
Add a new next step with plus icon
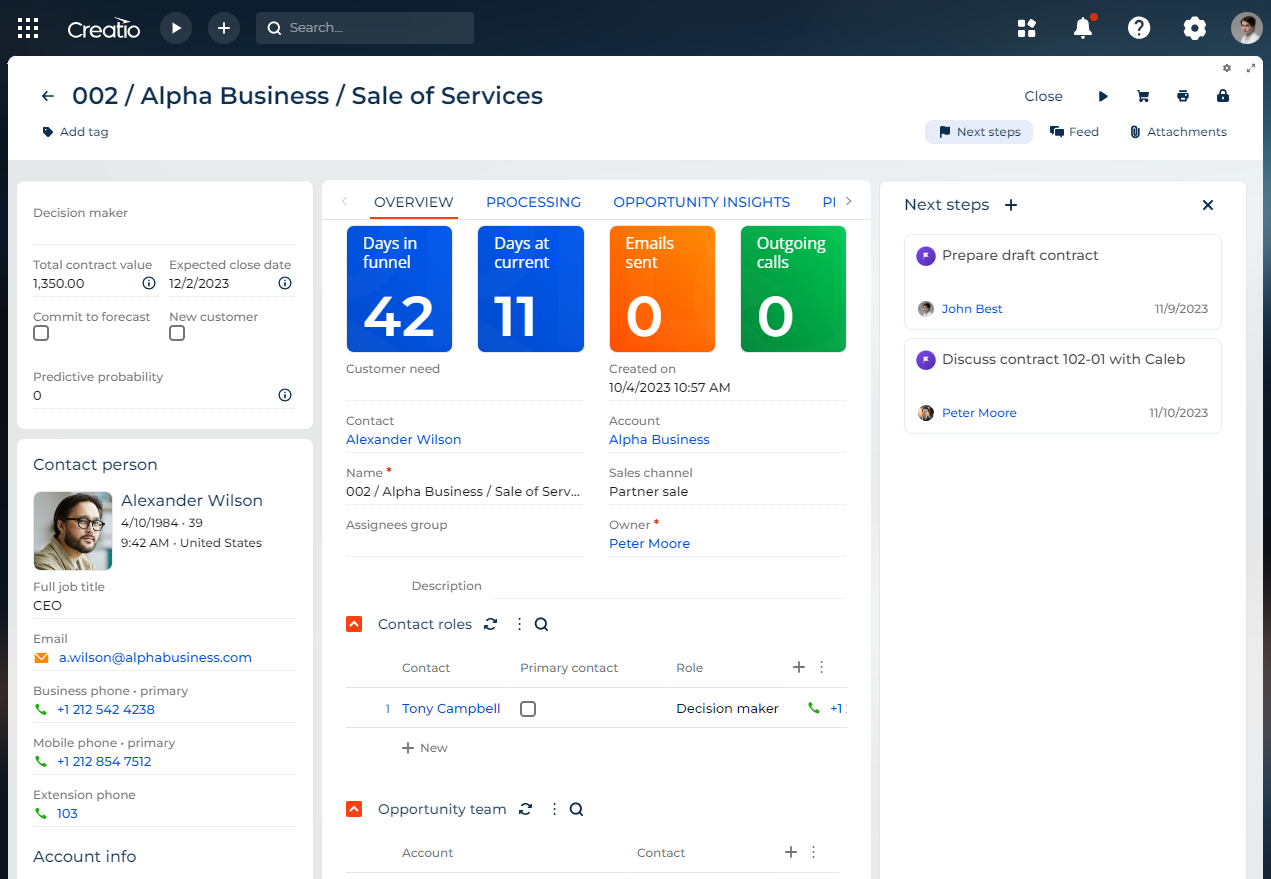1010,205
